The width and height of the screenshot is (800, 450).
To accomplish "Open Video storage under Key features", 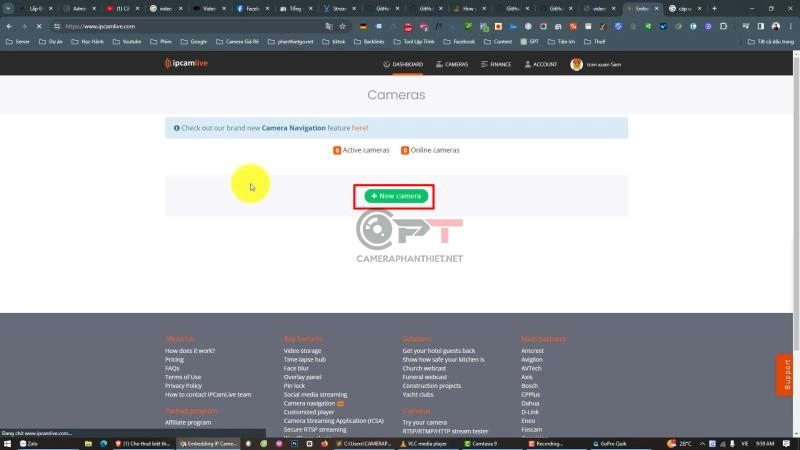I will click(x=302, y=351).
